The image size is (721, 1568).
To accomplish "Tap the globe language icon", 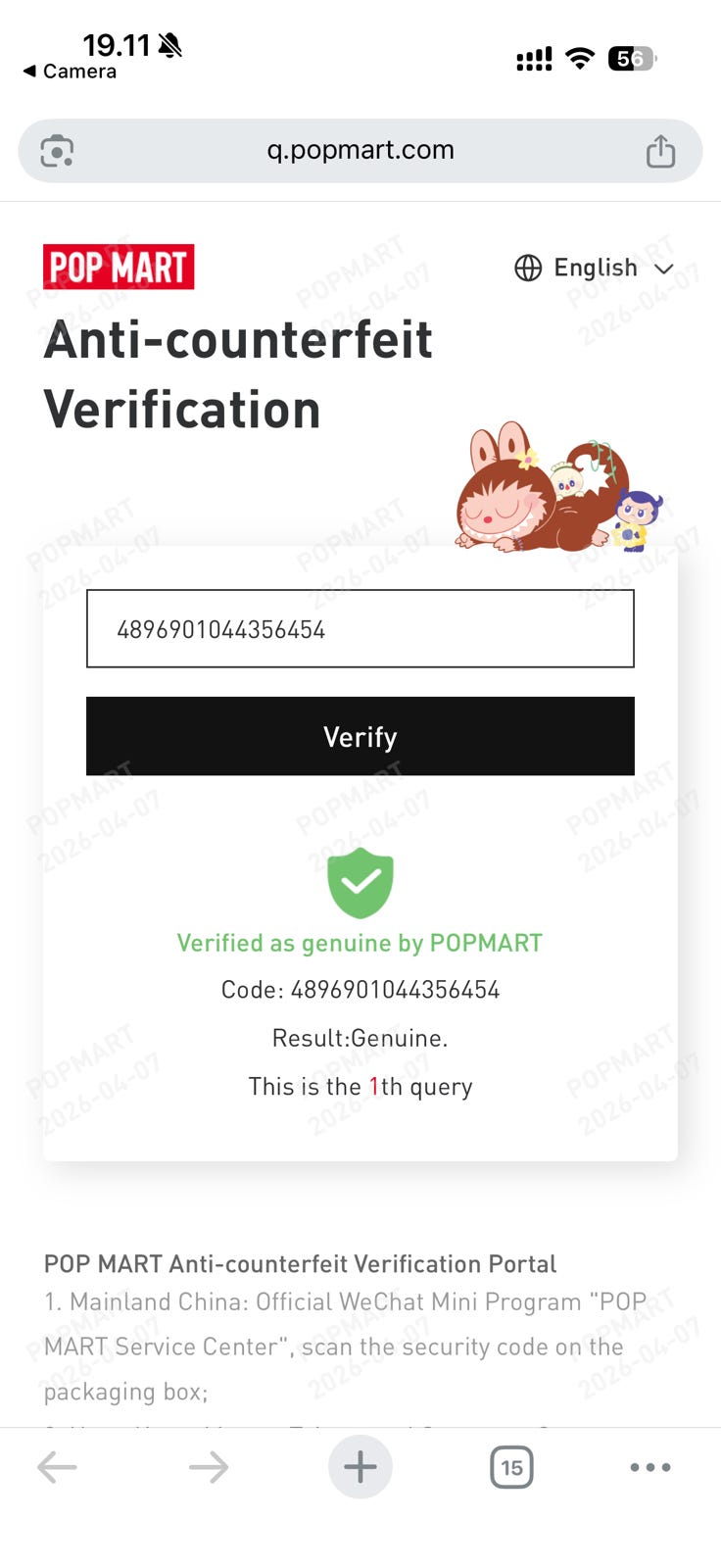I will pyautogui.click(x=528, y=268).
